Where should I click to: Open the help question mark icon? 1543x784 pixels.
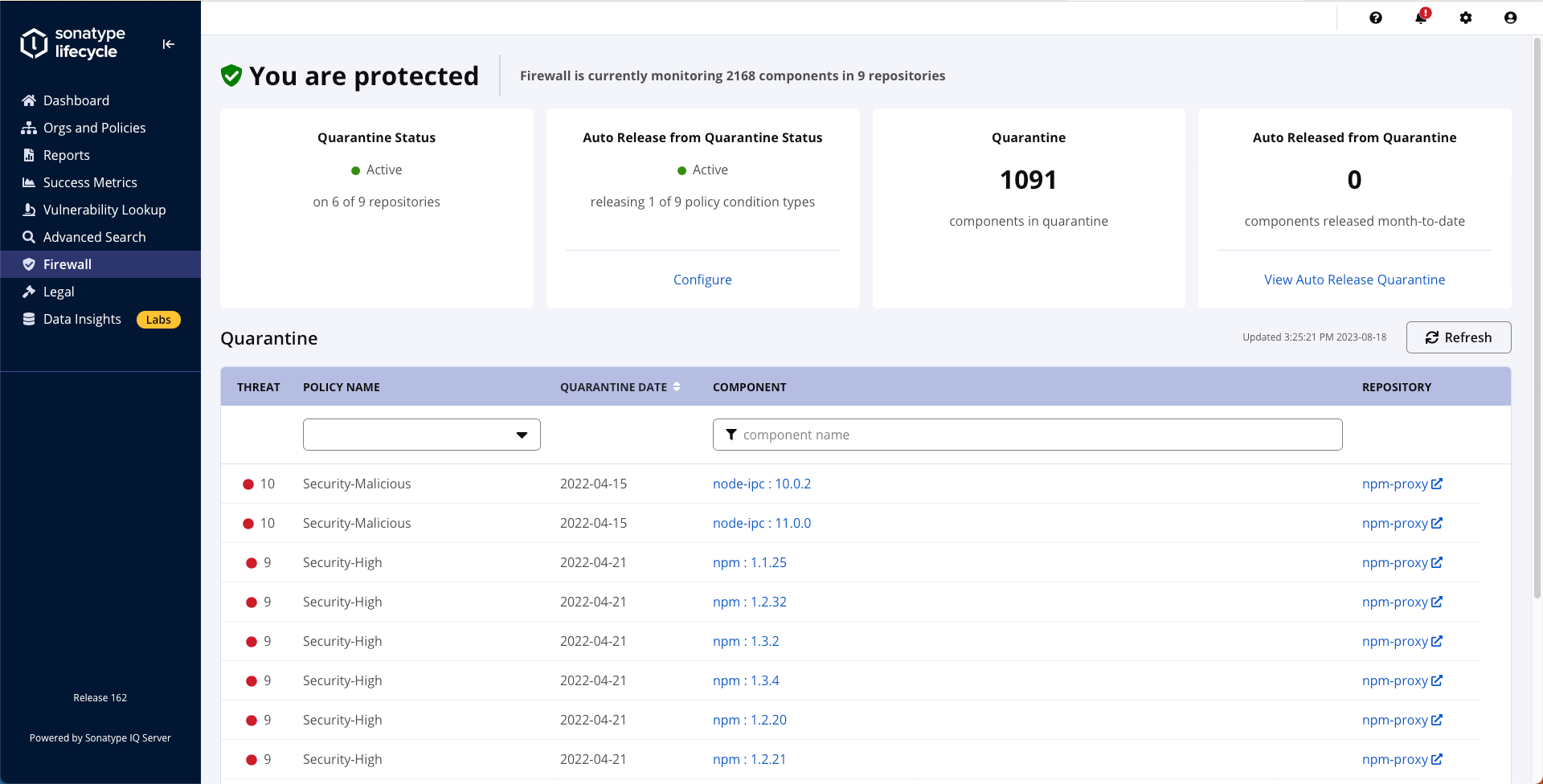pyautogui.click(x=1375, y=18)
